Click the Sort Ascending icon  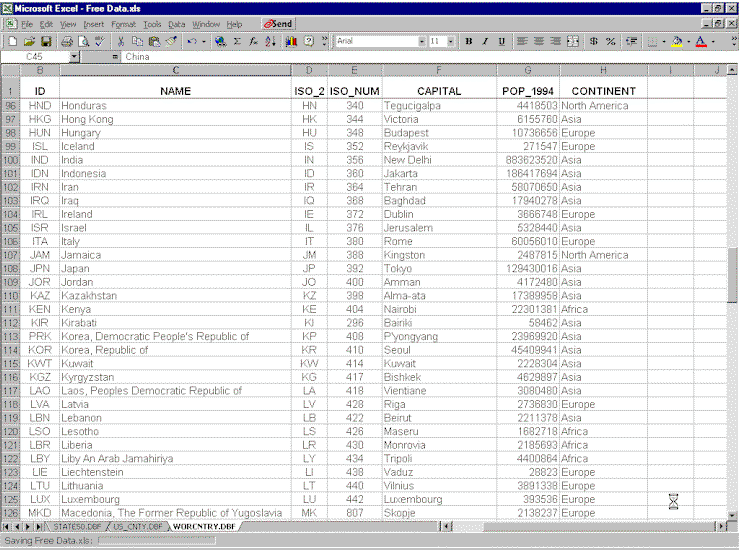(x=270, y=42)
